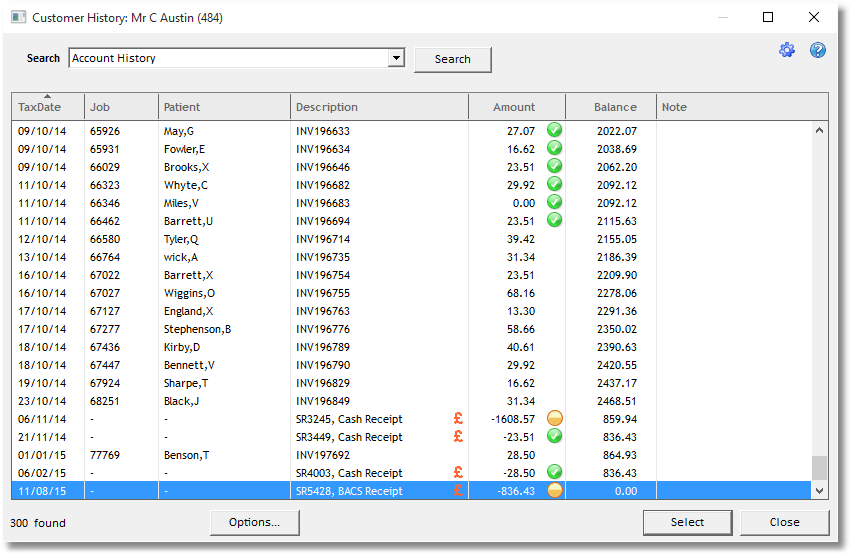Screen dimensions: 852x556
Task: Click pound sign icon on SR3449 row
Action: point(458,436)
